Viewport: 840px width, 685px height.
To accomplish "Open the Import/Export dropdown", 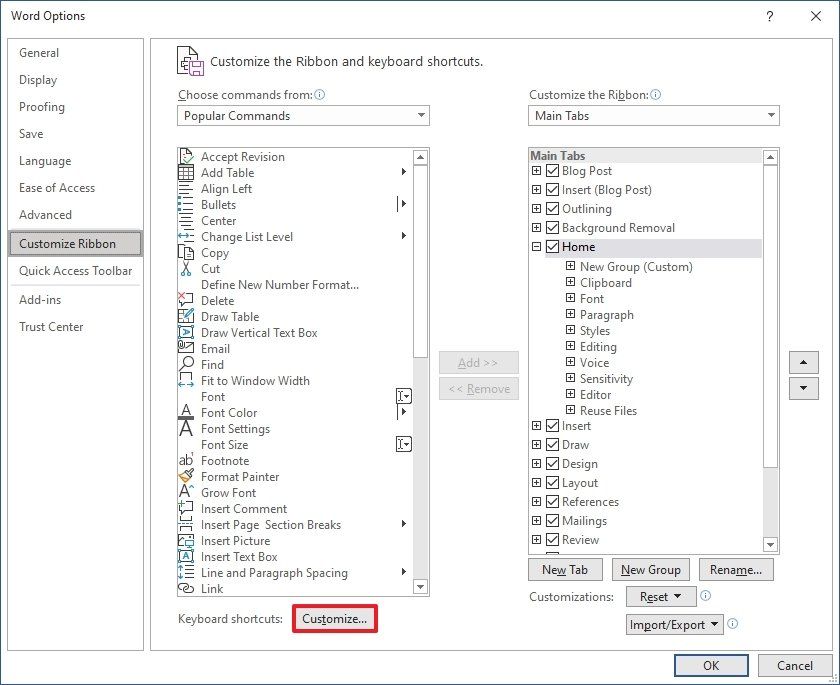I will [671, 624].
